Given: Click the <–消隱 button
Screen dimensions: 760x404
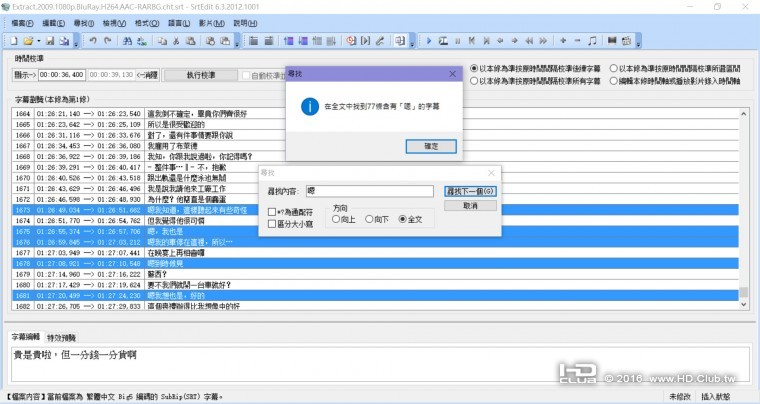Looking at the screenshot, I should coord(147,75).
